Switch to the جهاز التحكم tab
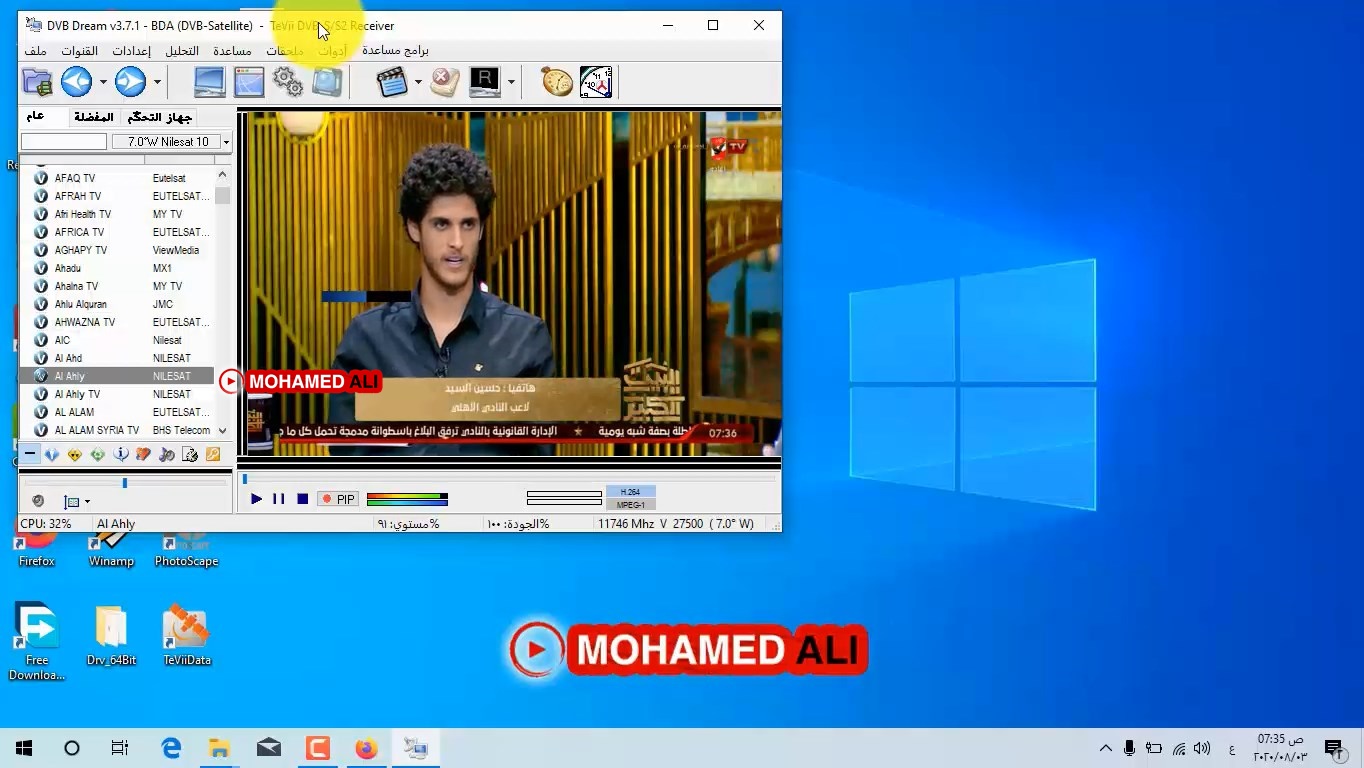 [160, 117]
